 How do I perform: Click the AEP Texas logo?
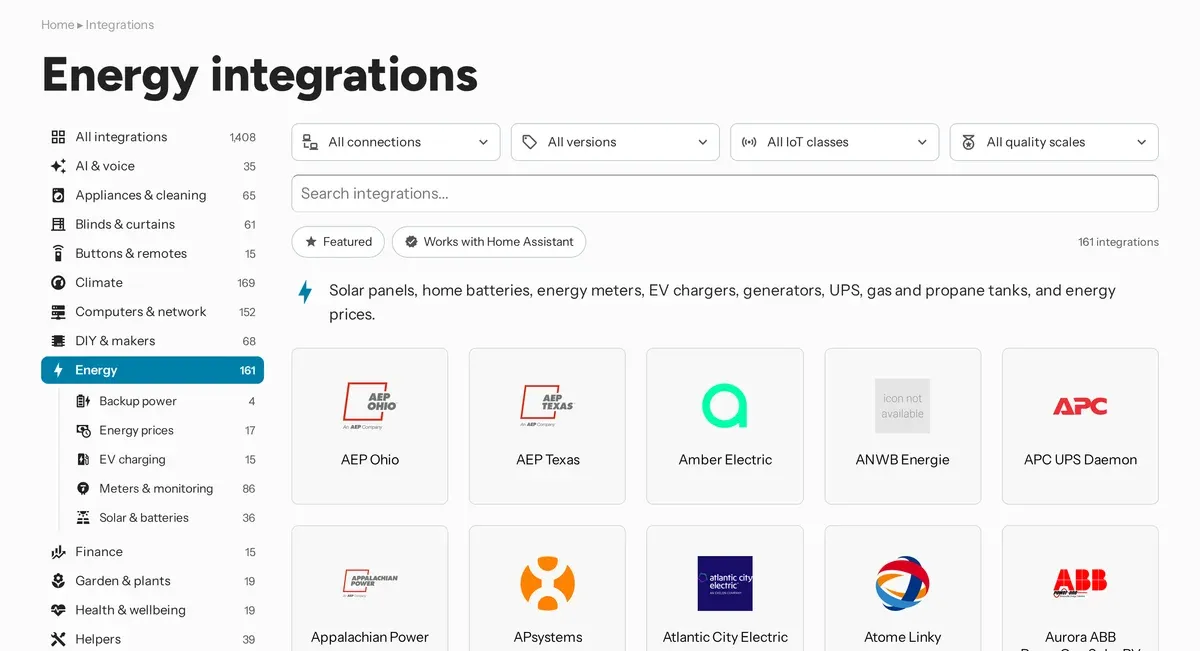548,405
